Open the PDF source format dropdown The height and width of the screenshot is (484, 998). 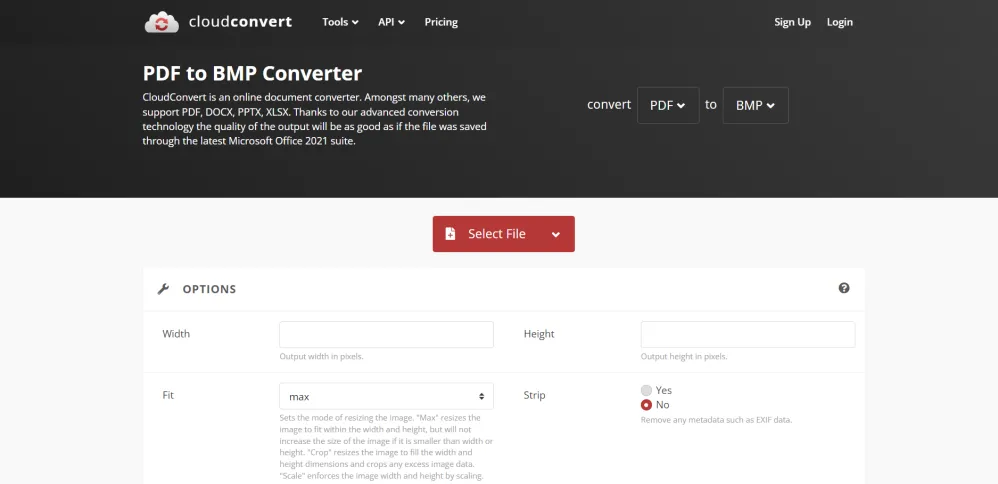(668, 105)
